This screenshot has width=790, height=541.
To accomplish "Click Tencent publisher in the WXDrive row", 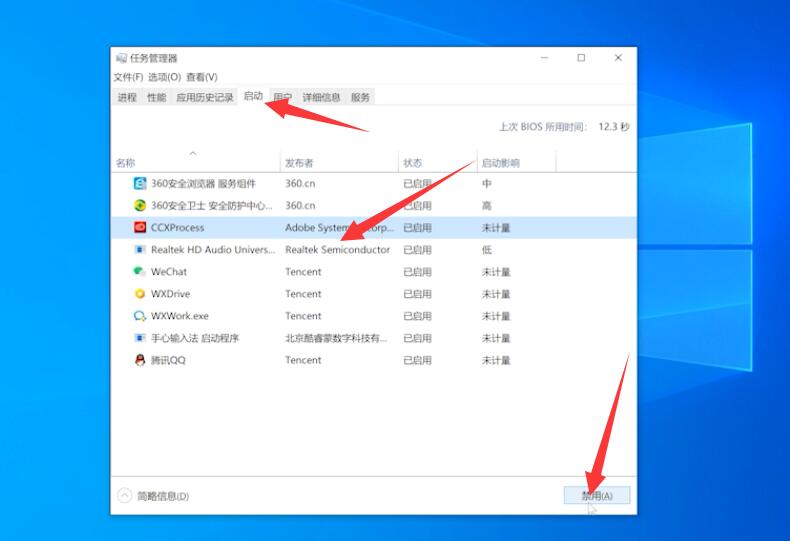I will click(x=303, y=294).
